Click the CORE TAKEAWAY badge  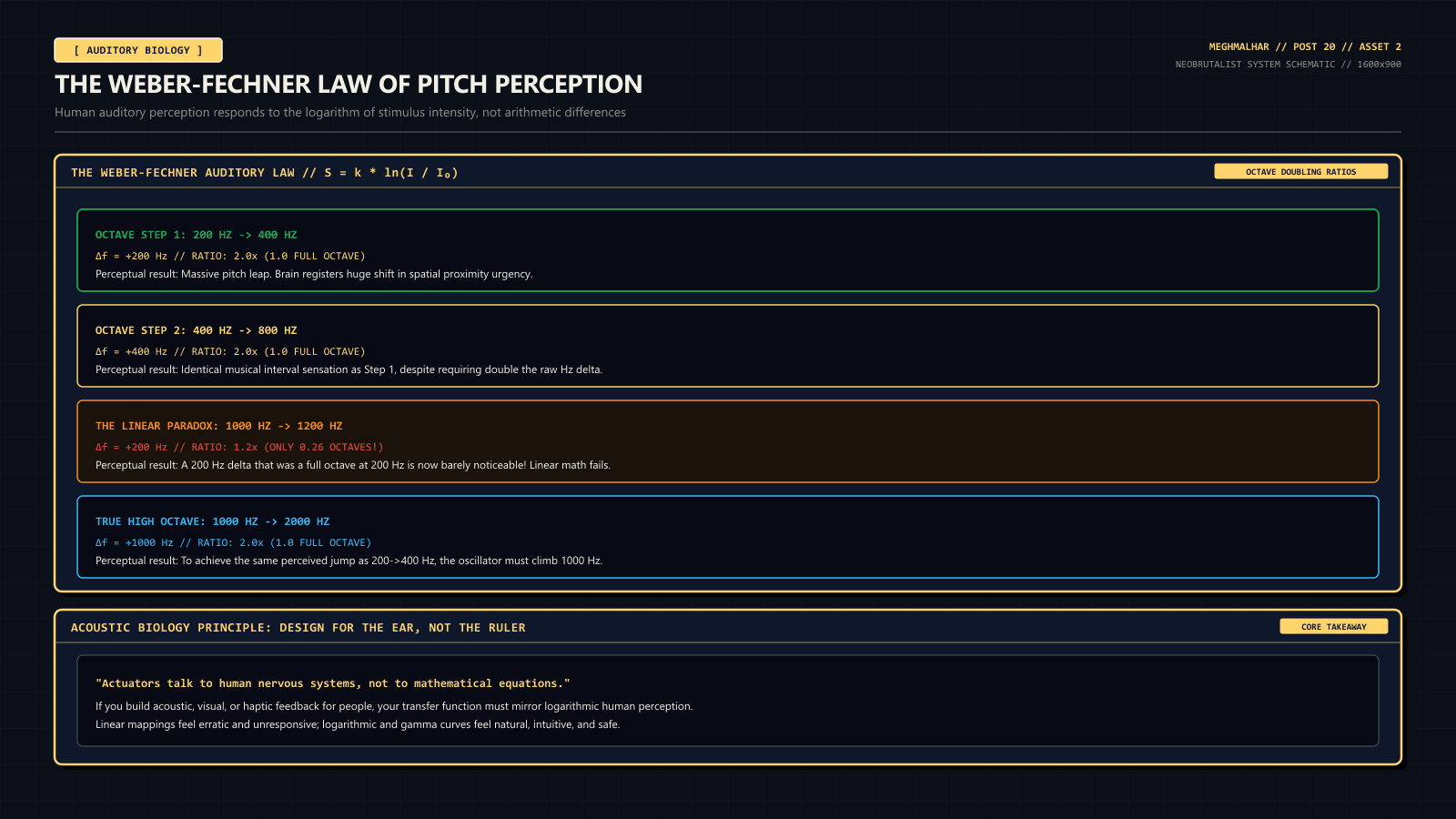[x=1333, y=626]
